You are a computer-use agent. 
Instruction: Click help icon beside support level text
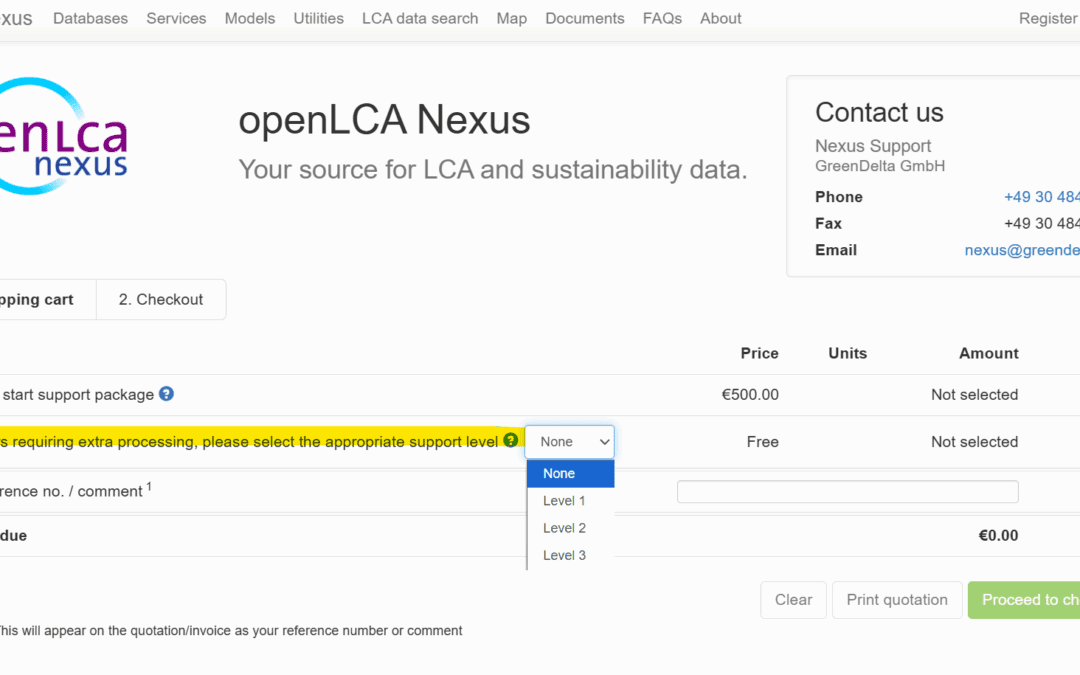[510, 440]
